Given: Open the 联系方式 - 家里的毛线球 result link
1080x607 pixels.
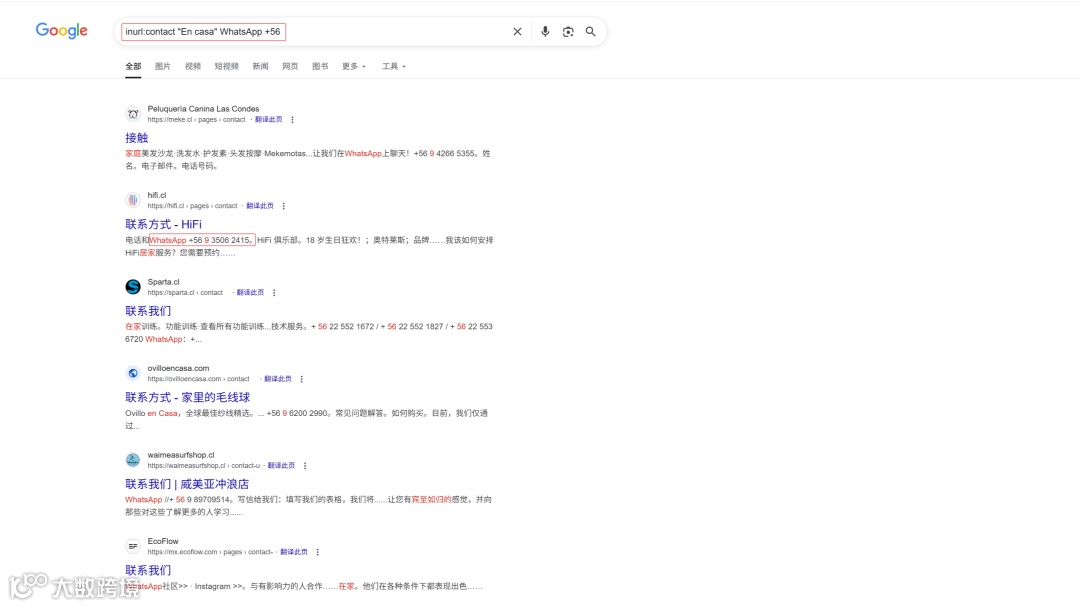Looking at the screenshot, I should pyautogui.click(x=187, y=397).
